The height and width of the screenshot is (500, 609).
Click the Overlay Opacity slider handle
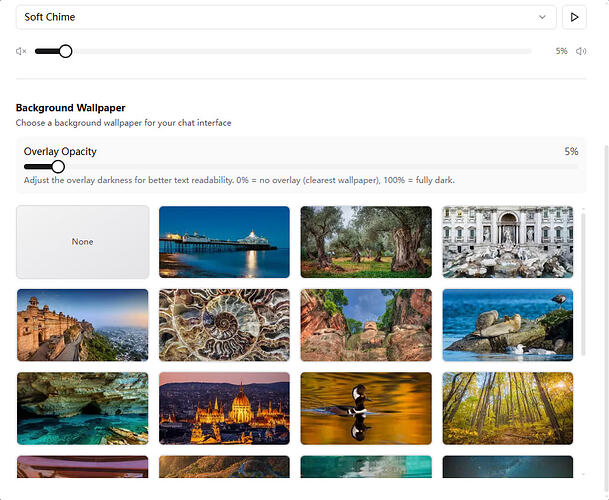coord(58,166)
